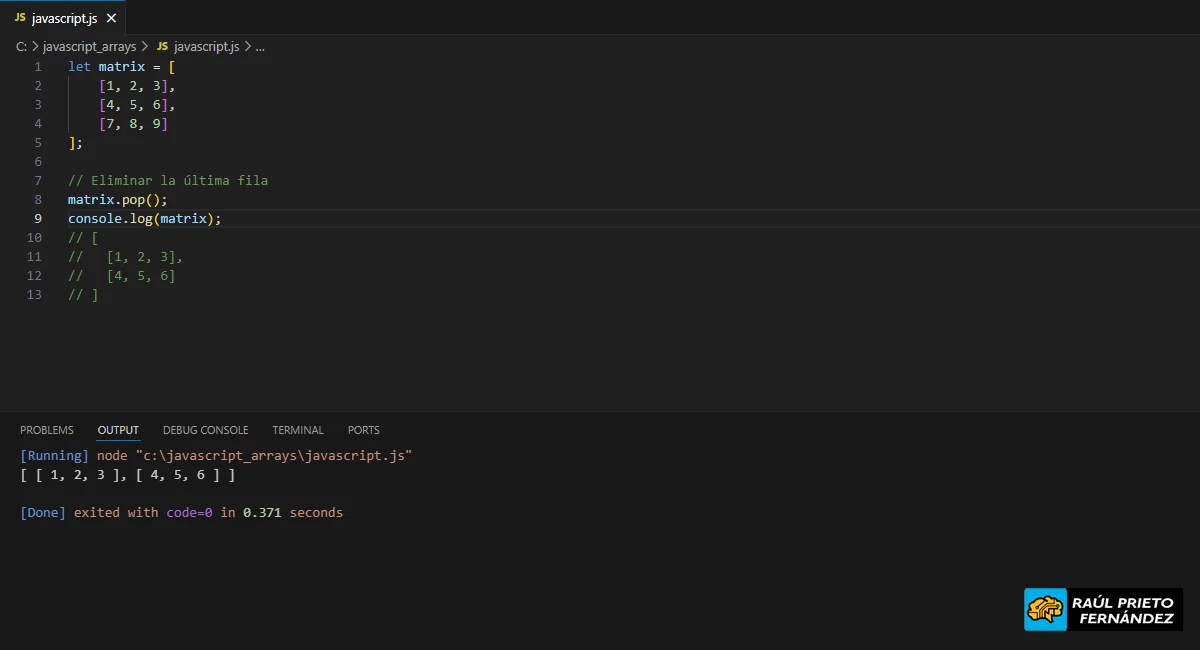Click line number 8 in the gutter
1200x650 pixels.
pyautogui.click(x=37, y=199)
